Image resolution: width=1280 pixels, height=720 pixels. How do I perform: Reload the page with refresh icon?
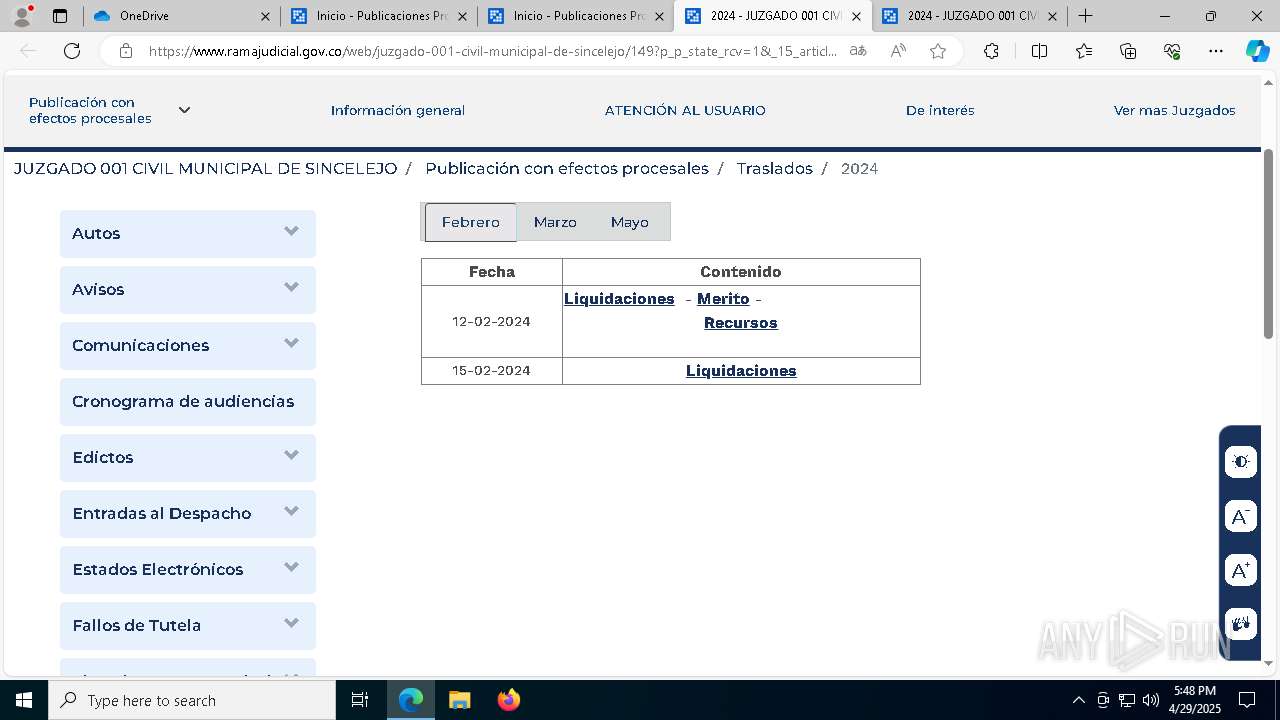pyautogui.click(x=72, y=51)
